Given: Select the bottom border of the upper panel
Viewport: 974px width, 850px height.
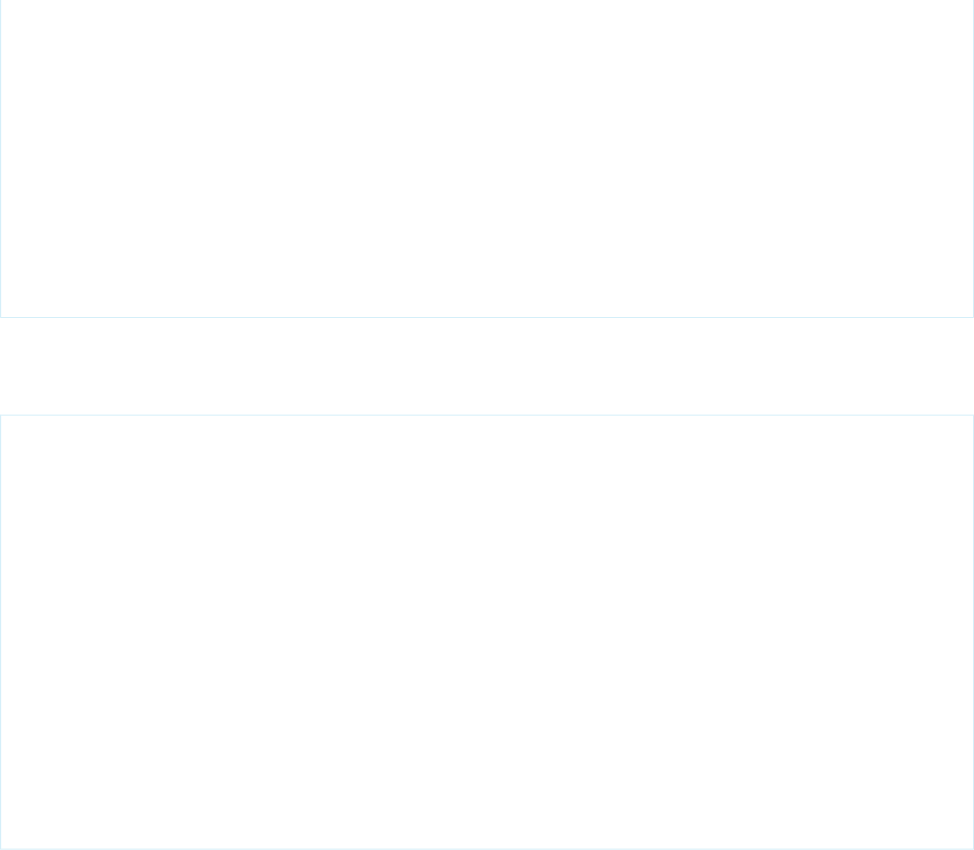Looking at the screenshot, I should pos(487,318).
